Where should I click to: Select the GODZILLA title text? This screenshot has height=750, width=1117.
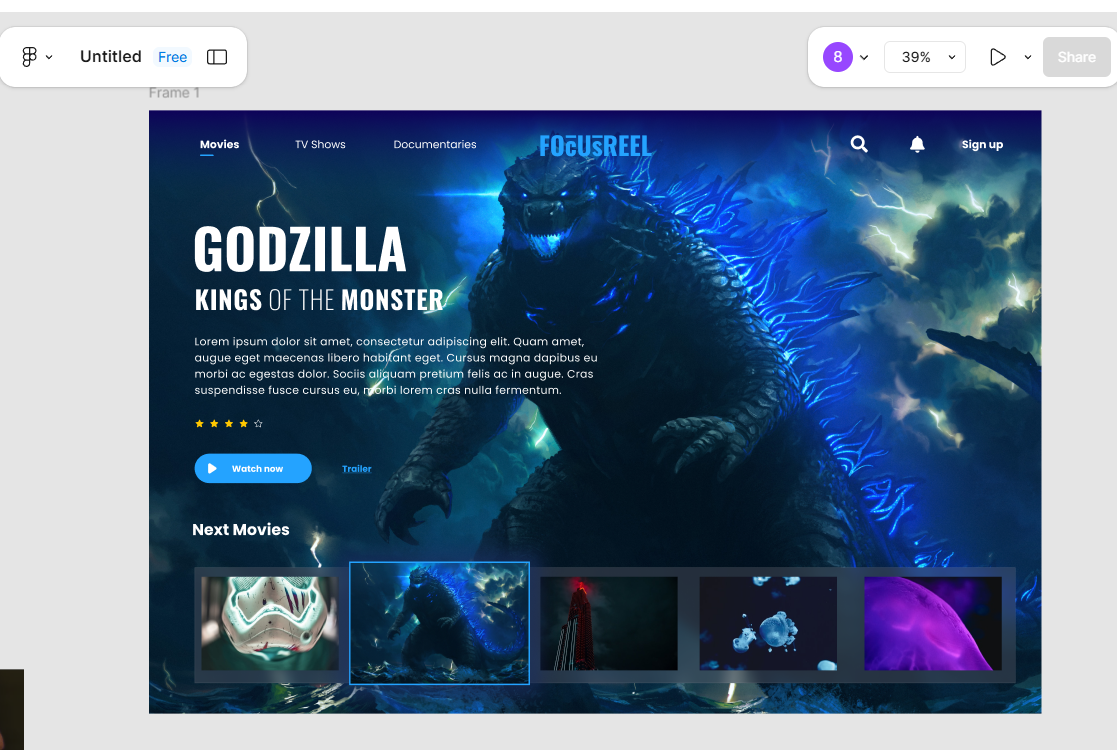[x=300, y=249]
